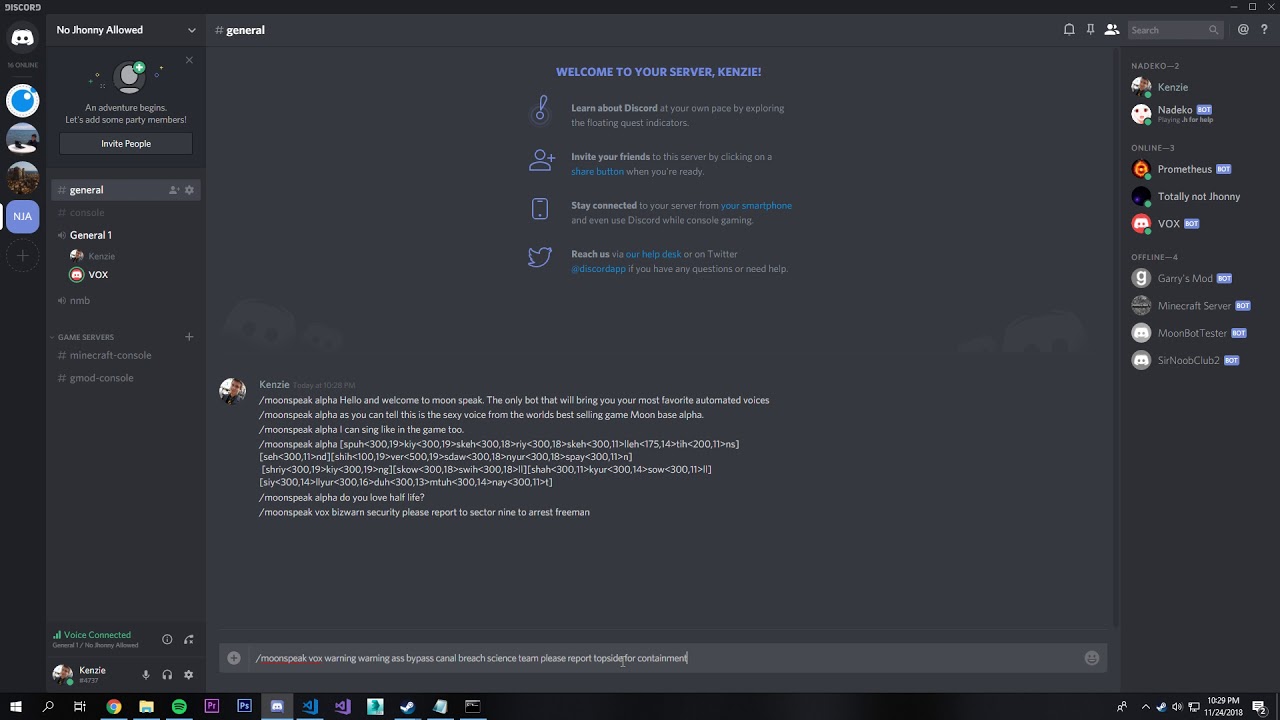
Task: Open Windows Start menu
Action: point(16,706)
